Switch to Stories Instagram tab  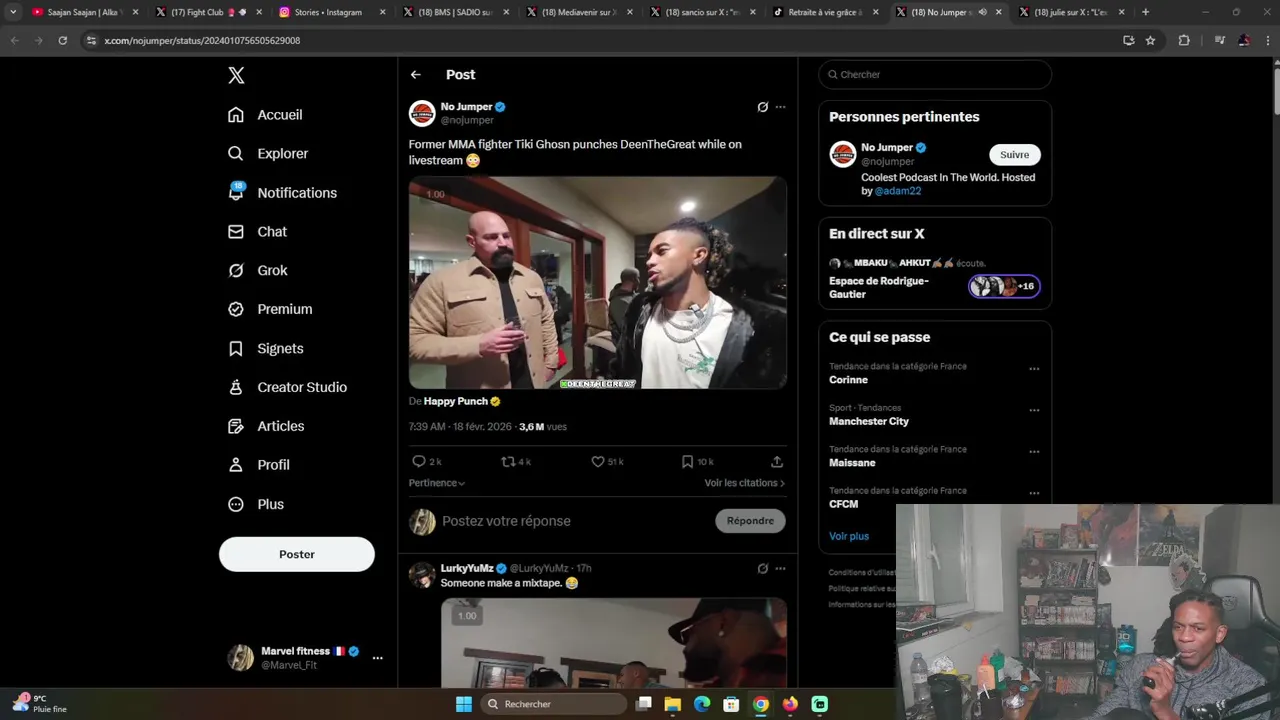click(332, 12)
